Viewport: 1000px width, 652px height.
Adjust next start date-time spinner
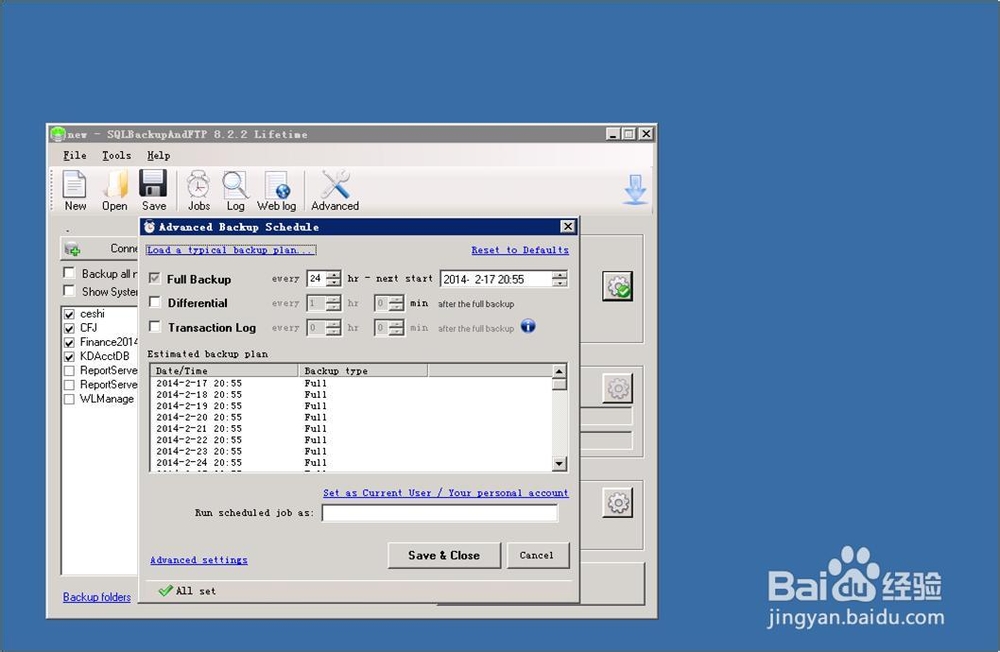pos(559,279)
